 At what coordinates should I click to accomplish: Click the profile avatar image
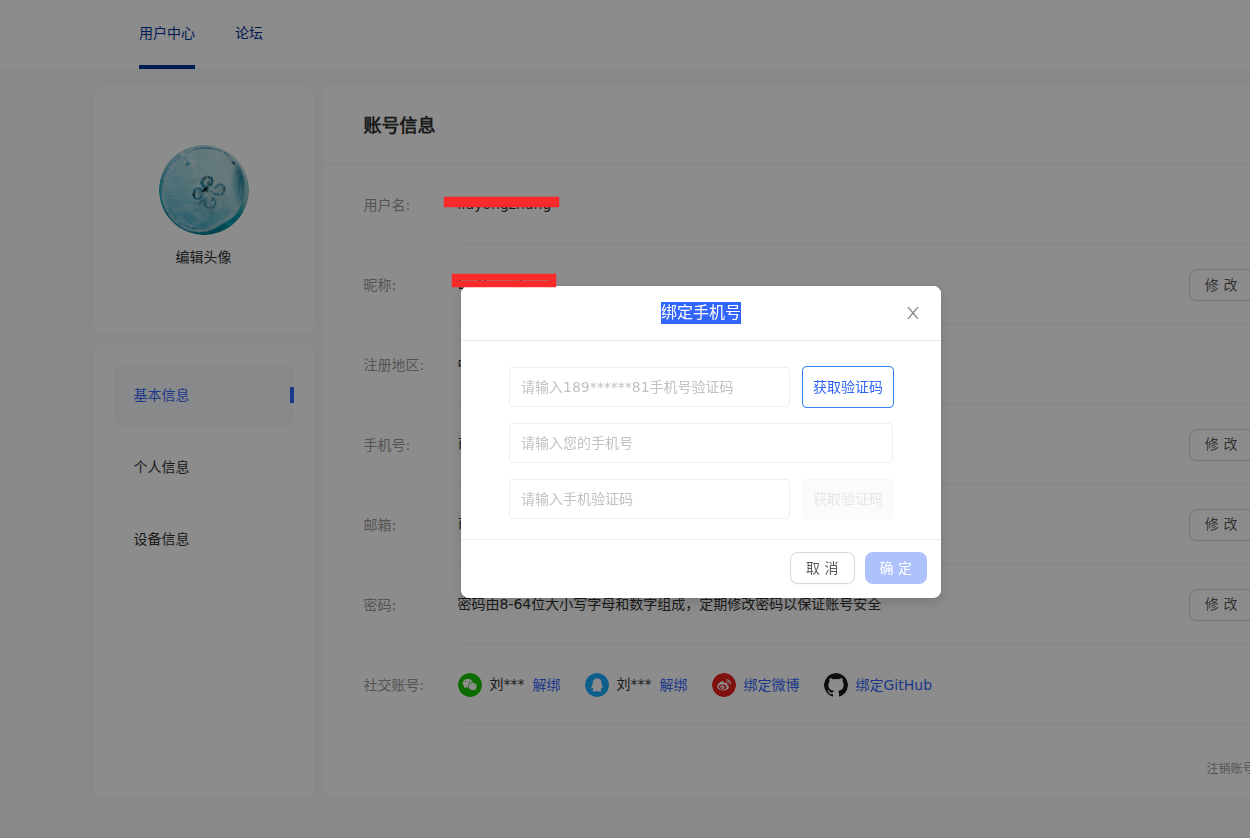pos(204,190)
